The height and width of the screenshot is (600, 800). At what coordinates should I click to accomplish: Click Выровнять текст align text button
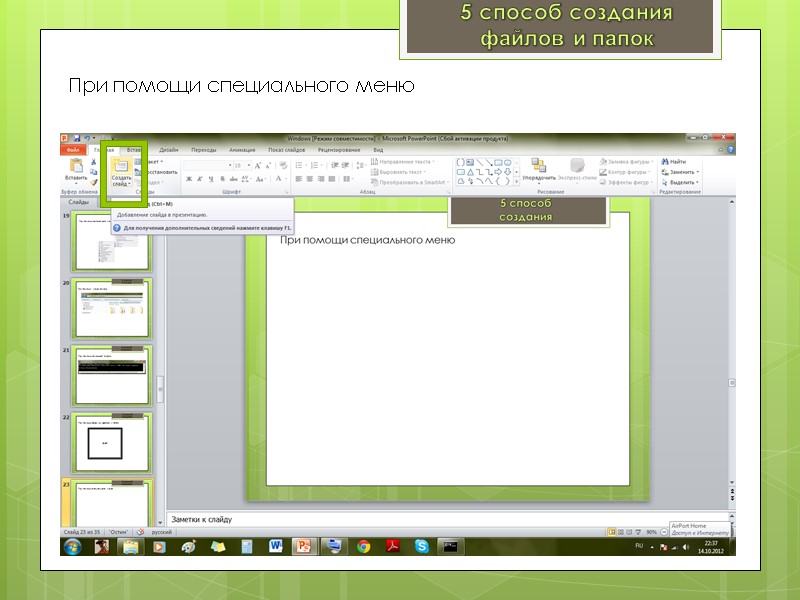pos(398,172)
